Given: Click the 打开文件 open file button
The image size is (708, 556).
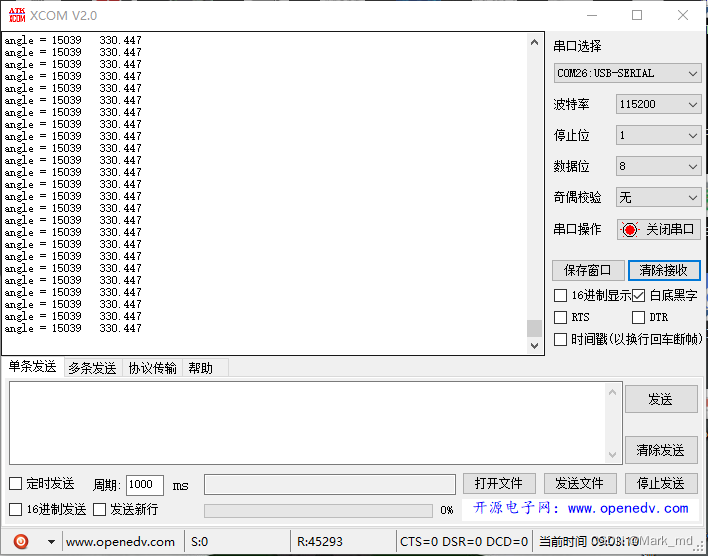Looking at the screenshot, I should click(499, 484).
